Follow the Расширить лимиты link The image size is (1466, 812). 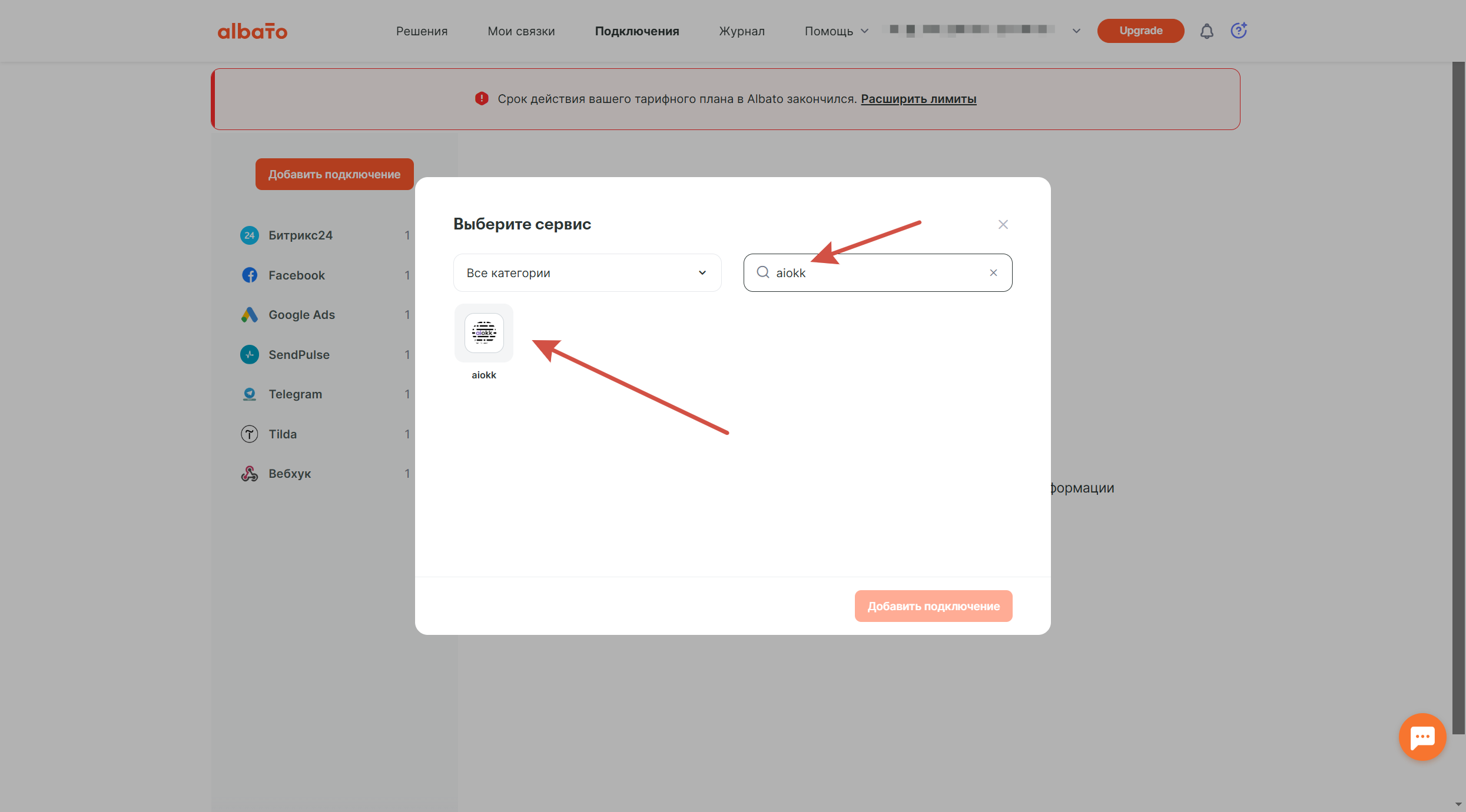918,99
